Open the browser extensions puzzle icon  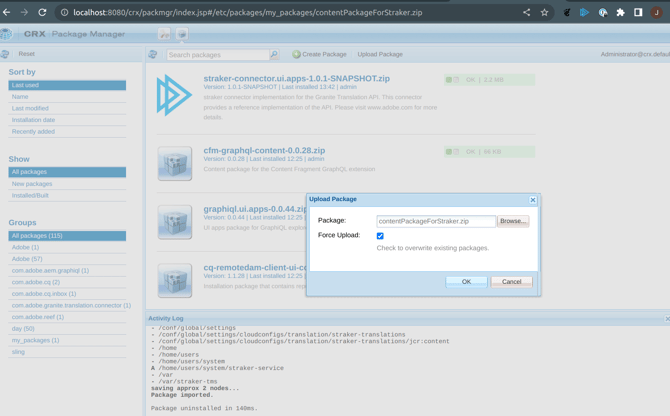click(x=620, y=13)
